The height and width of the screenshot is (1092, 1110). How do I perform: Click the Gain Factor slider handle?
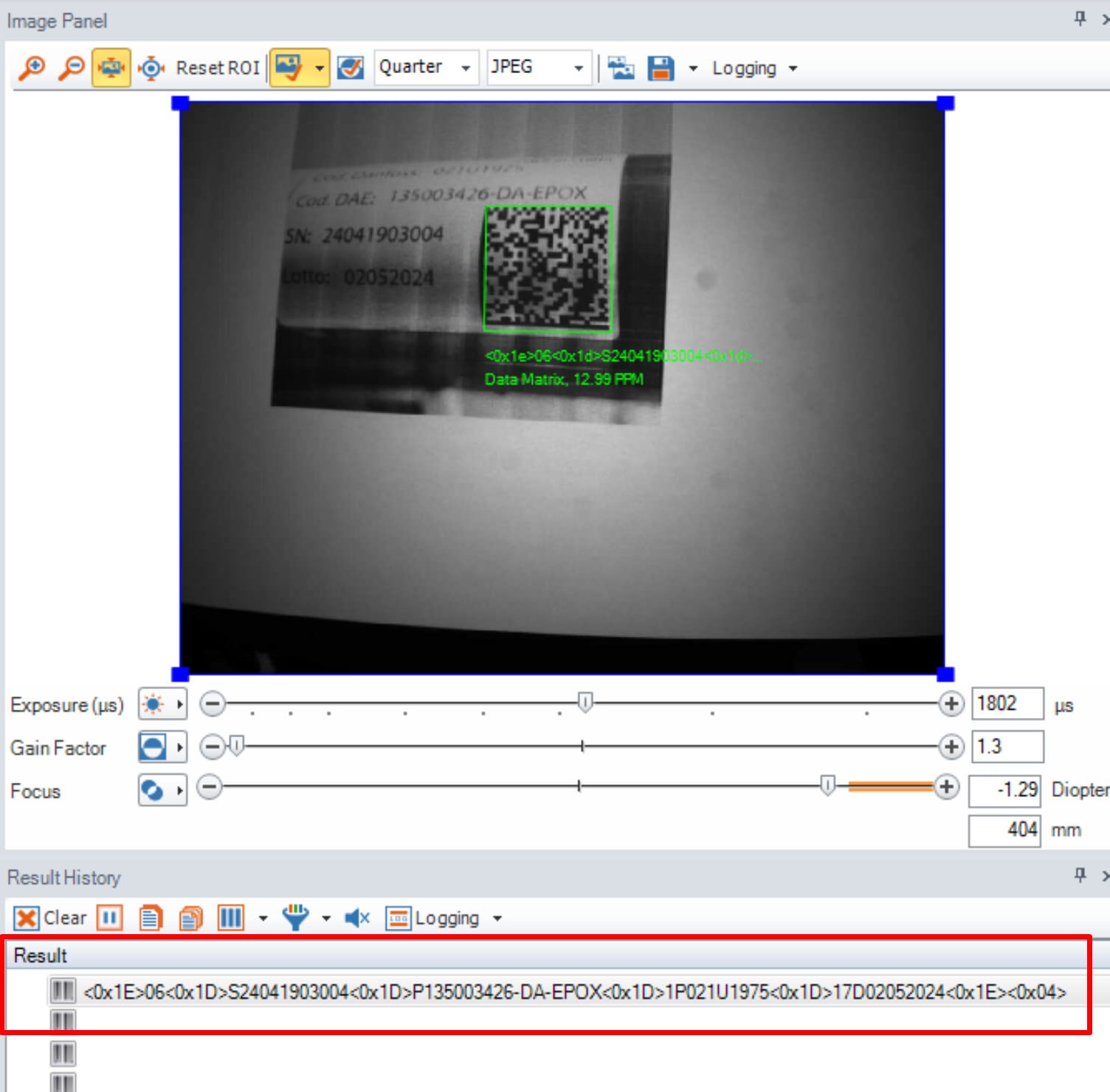(x=236, y=747)
